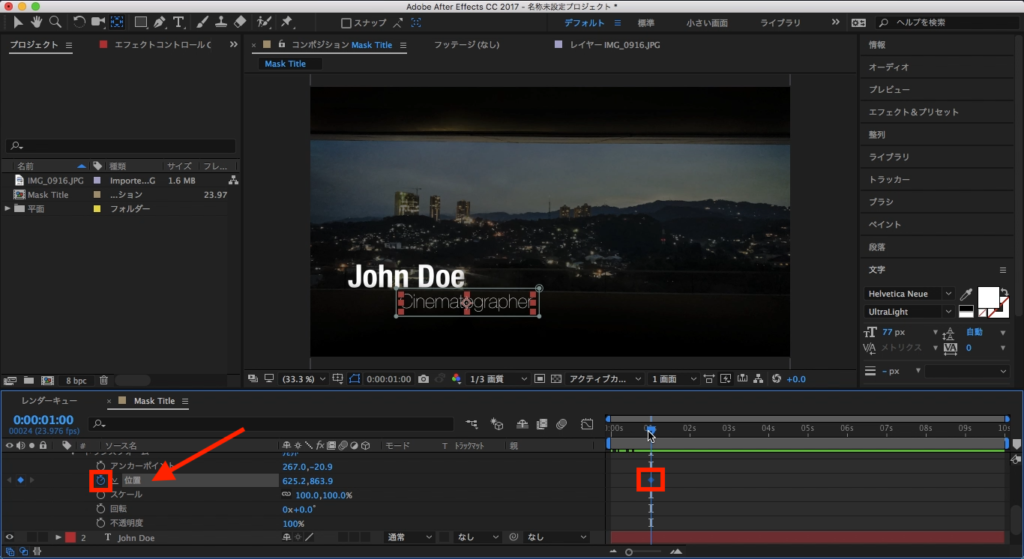Select the Hand tool
Viewport: 1024px width, 559px height.
click(x=38, y=22)
